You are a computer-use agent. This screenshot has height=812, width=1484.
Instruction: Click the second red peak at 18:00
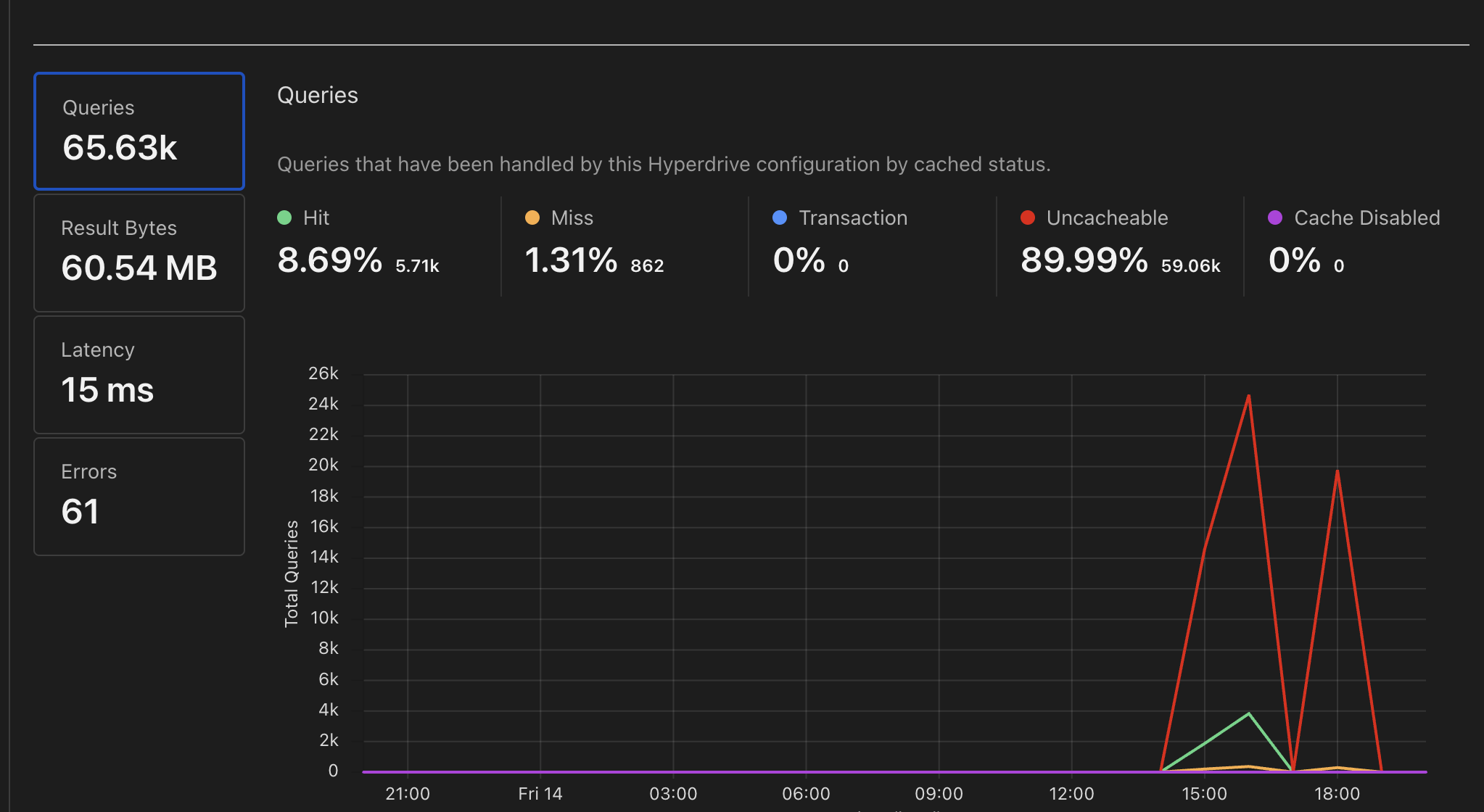click(1337, 471)
